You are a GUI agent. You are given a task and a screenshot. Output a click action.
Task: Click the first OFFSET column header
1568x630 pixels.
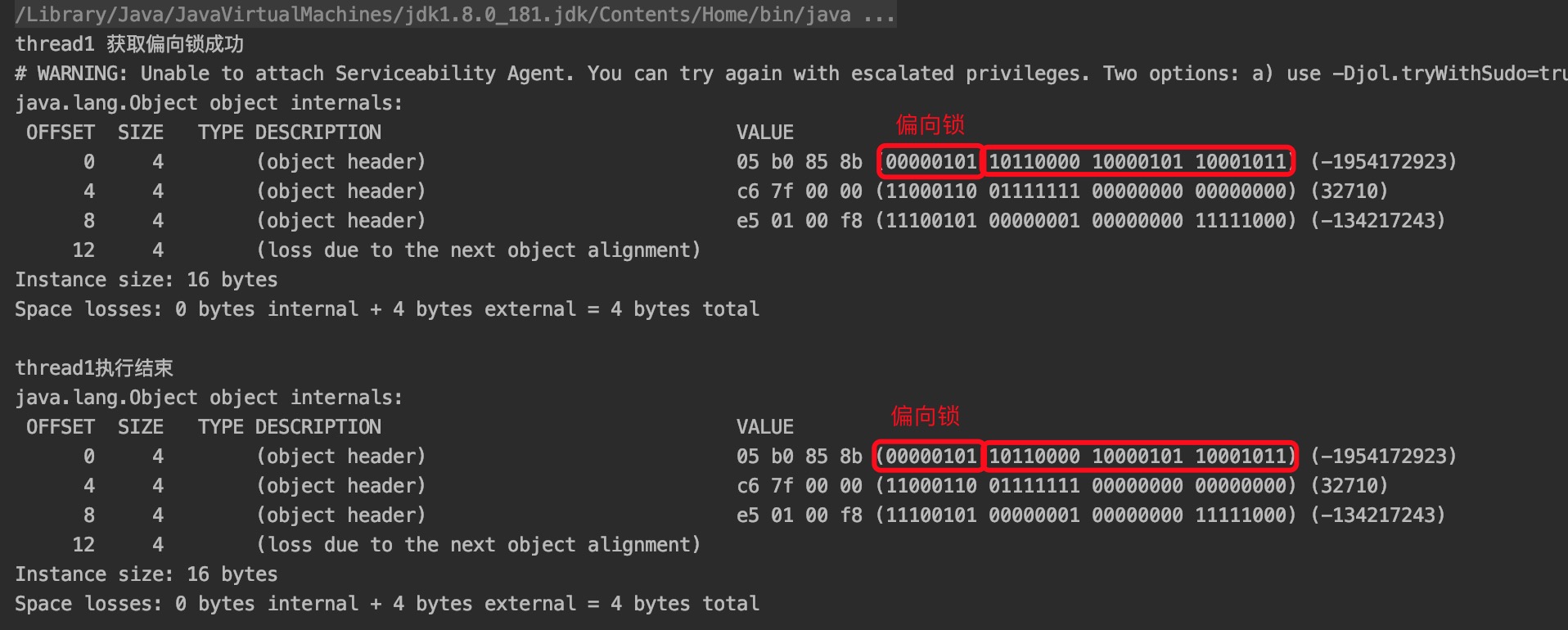(x=61, y=133)
